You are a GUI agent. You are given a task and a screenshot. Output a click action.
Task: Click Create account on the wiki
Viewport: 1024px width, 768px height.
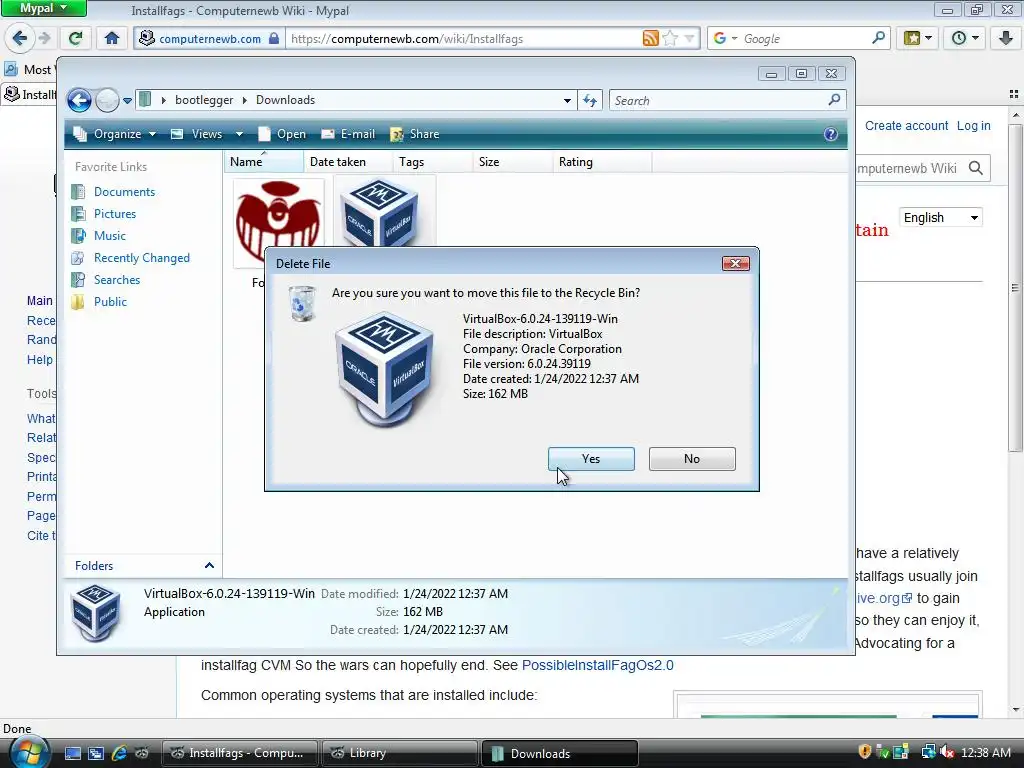tap(906, 125)
